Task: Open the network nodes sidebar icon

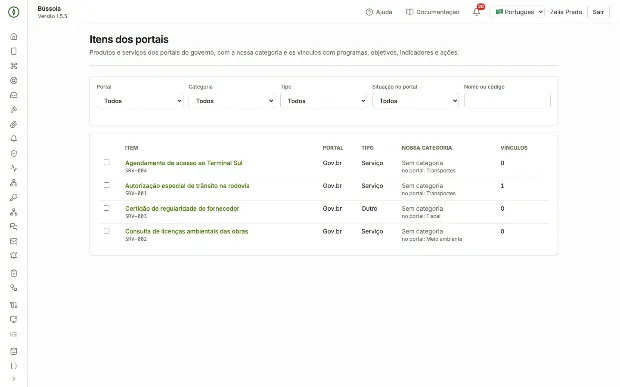Action: [13, 212]
